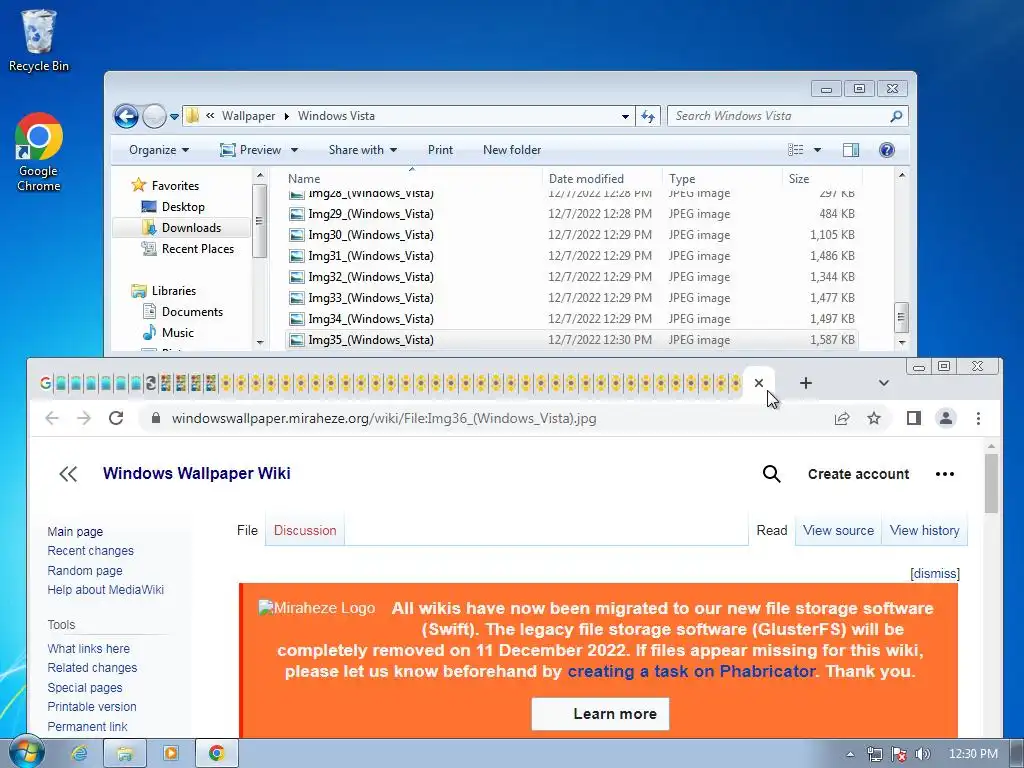Screen dimensions: 1024x768
Task: Open the View source tab
Action: [x=839, y=530]
